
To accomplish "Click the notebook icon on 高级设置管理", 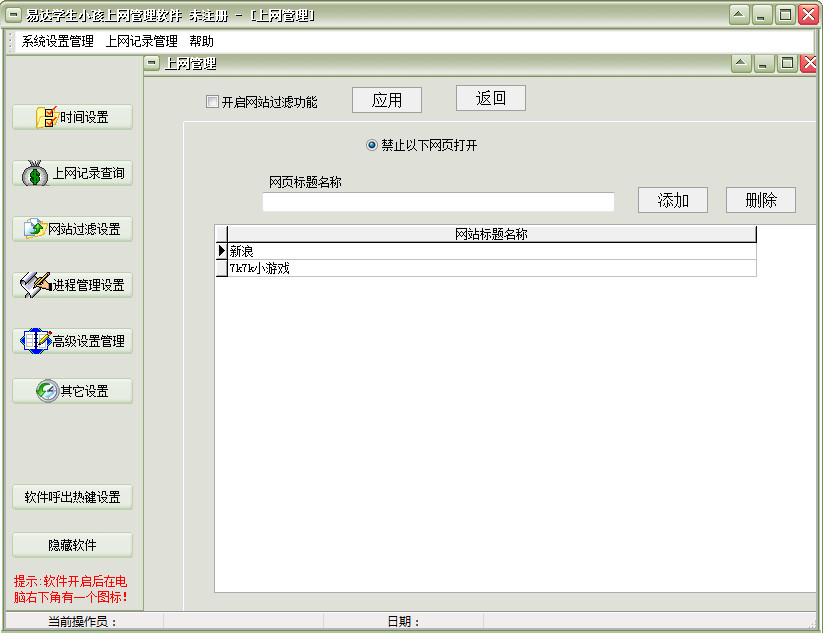I will [36, 341].
